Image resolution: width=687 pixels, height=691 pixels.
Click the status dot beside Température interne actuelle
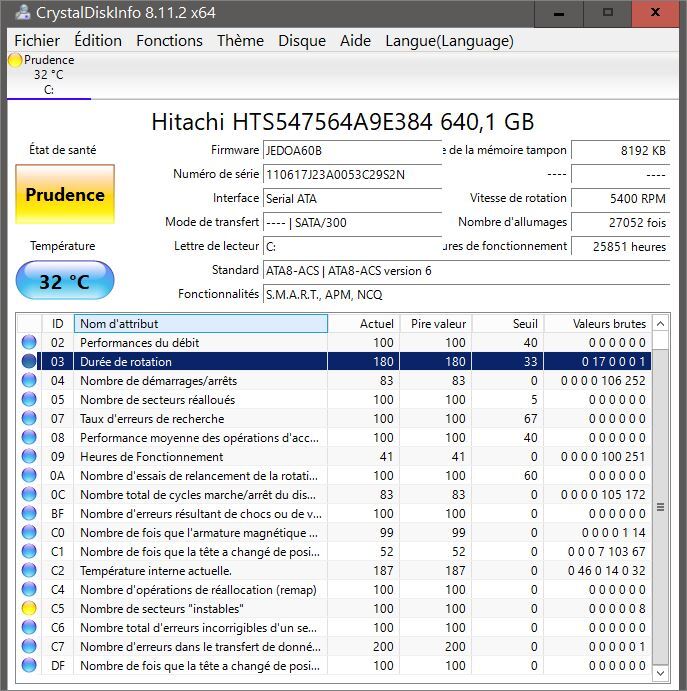29,570
